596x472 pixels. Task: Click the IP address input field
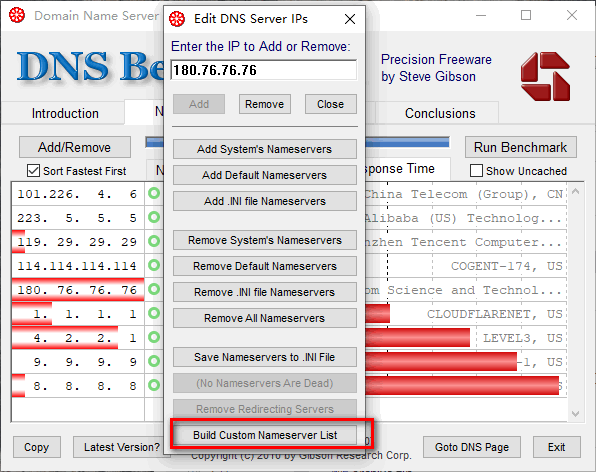264,70
